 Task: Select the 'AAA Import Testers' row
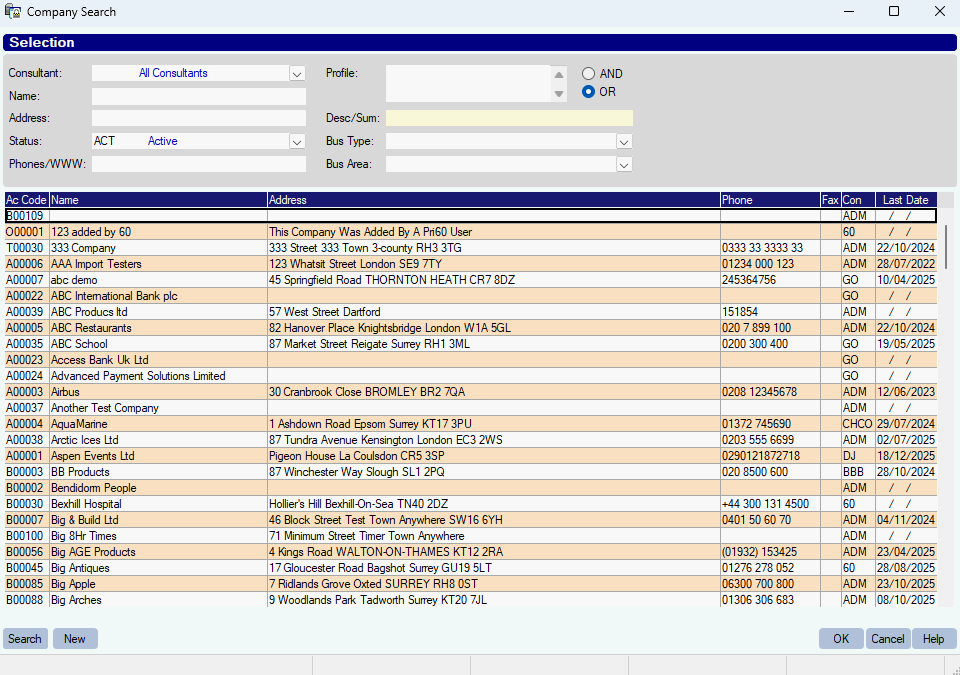(471, 264)
